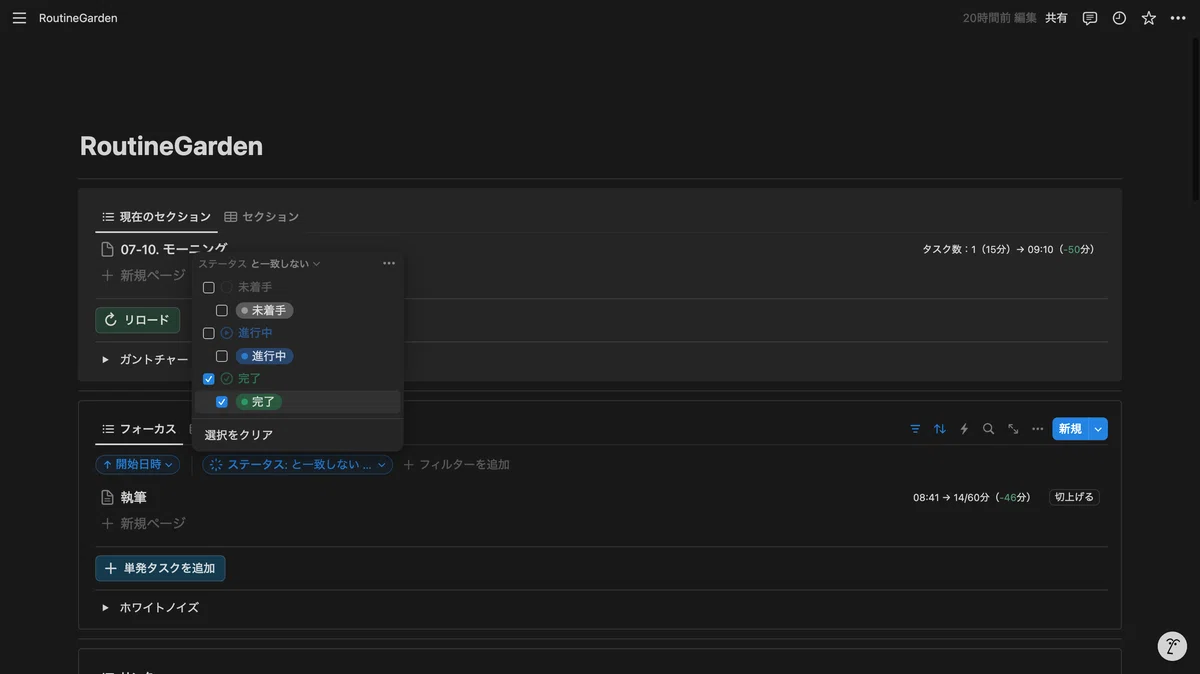The width and height of the screenshot is (1200, 674).
Task: Open the top-right page options ellipsis
Action: click(1178, 18)
